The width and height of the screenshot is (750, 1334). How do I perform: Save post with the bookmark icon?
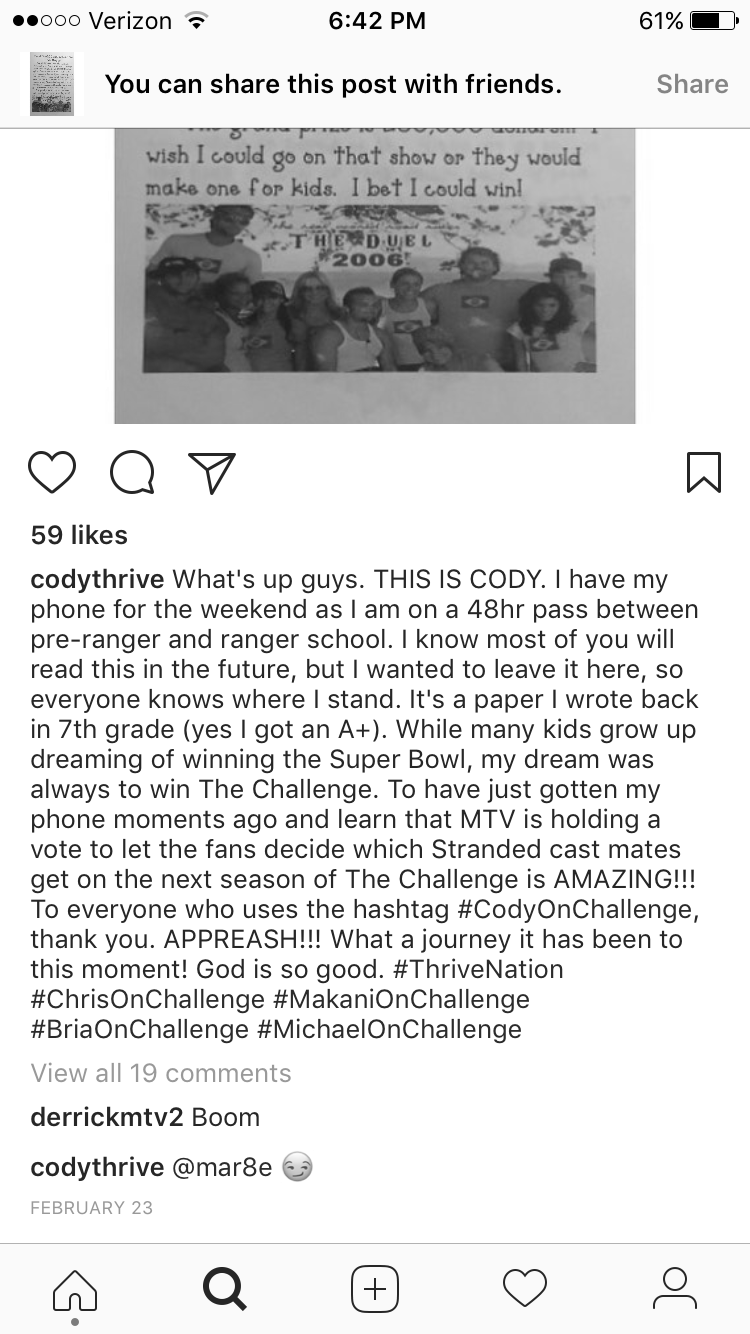point(704,472)
